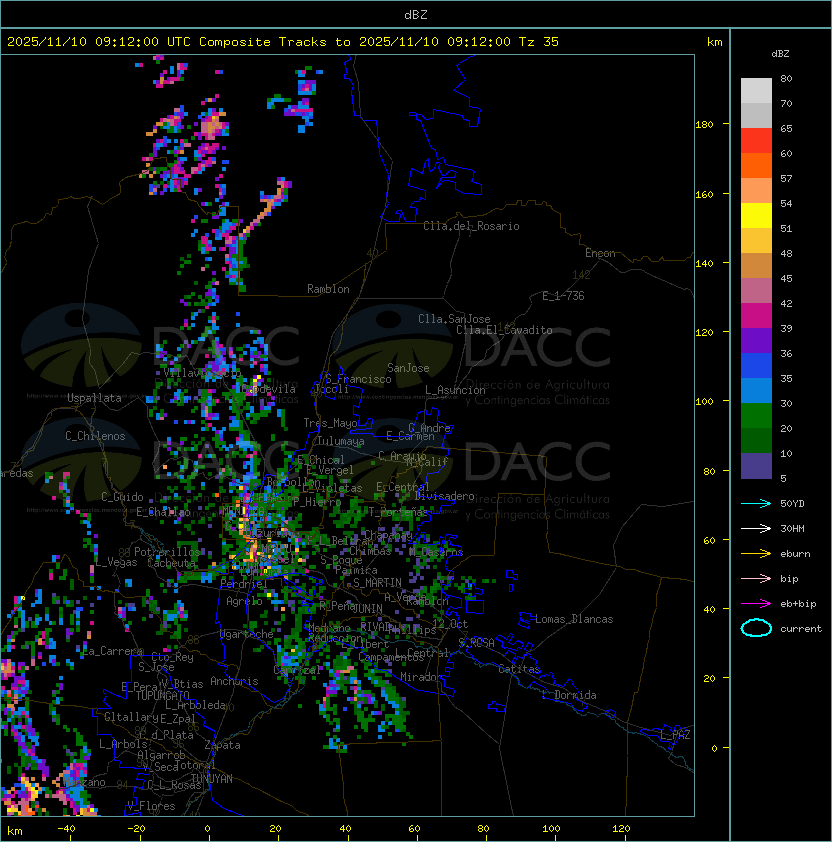Screen dimensions: 832x842
Task: Click the S_MARTIN town label
Action: [377, 583]
